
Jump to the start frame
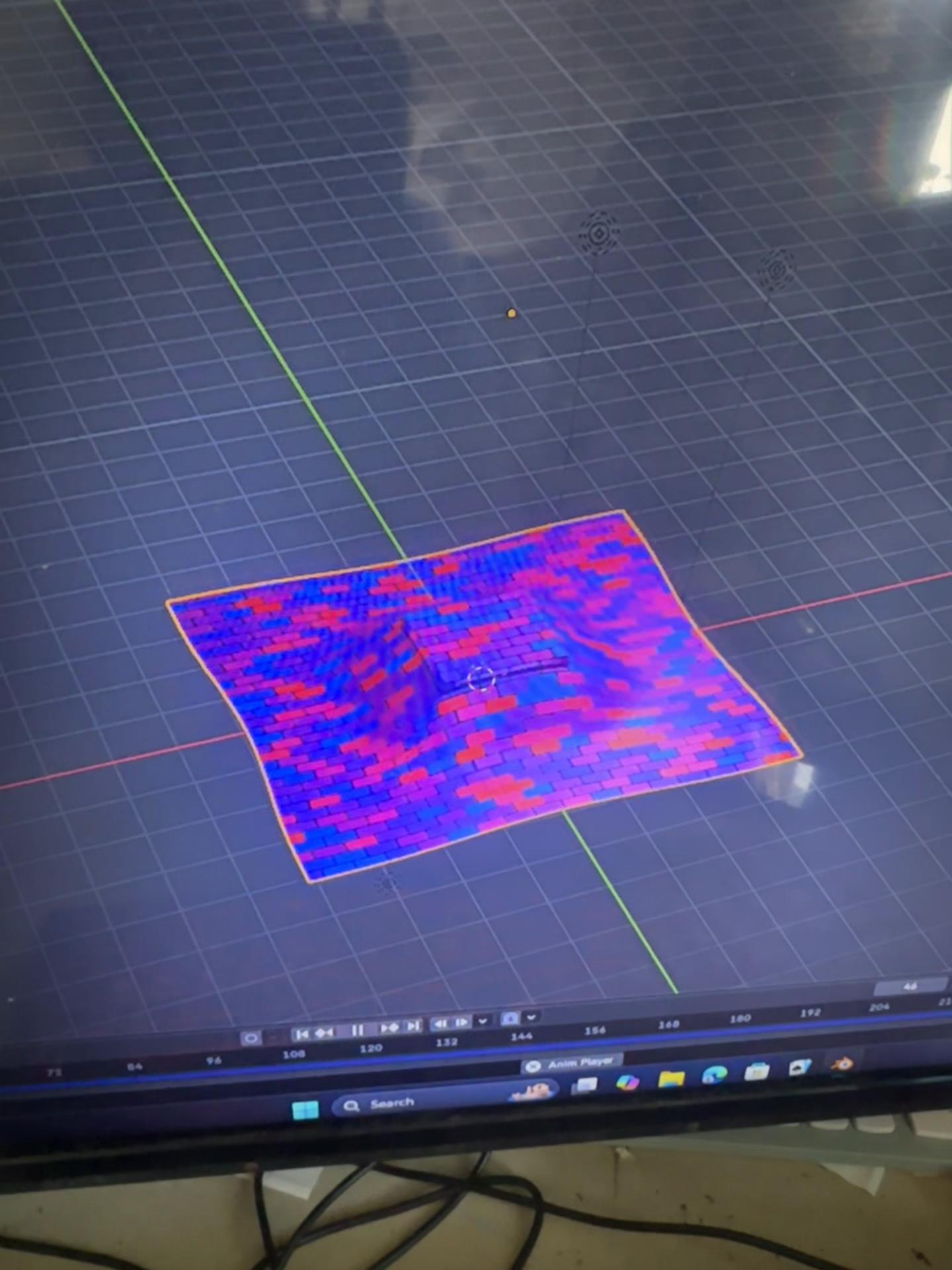(x=302, y=1034)
